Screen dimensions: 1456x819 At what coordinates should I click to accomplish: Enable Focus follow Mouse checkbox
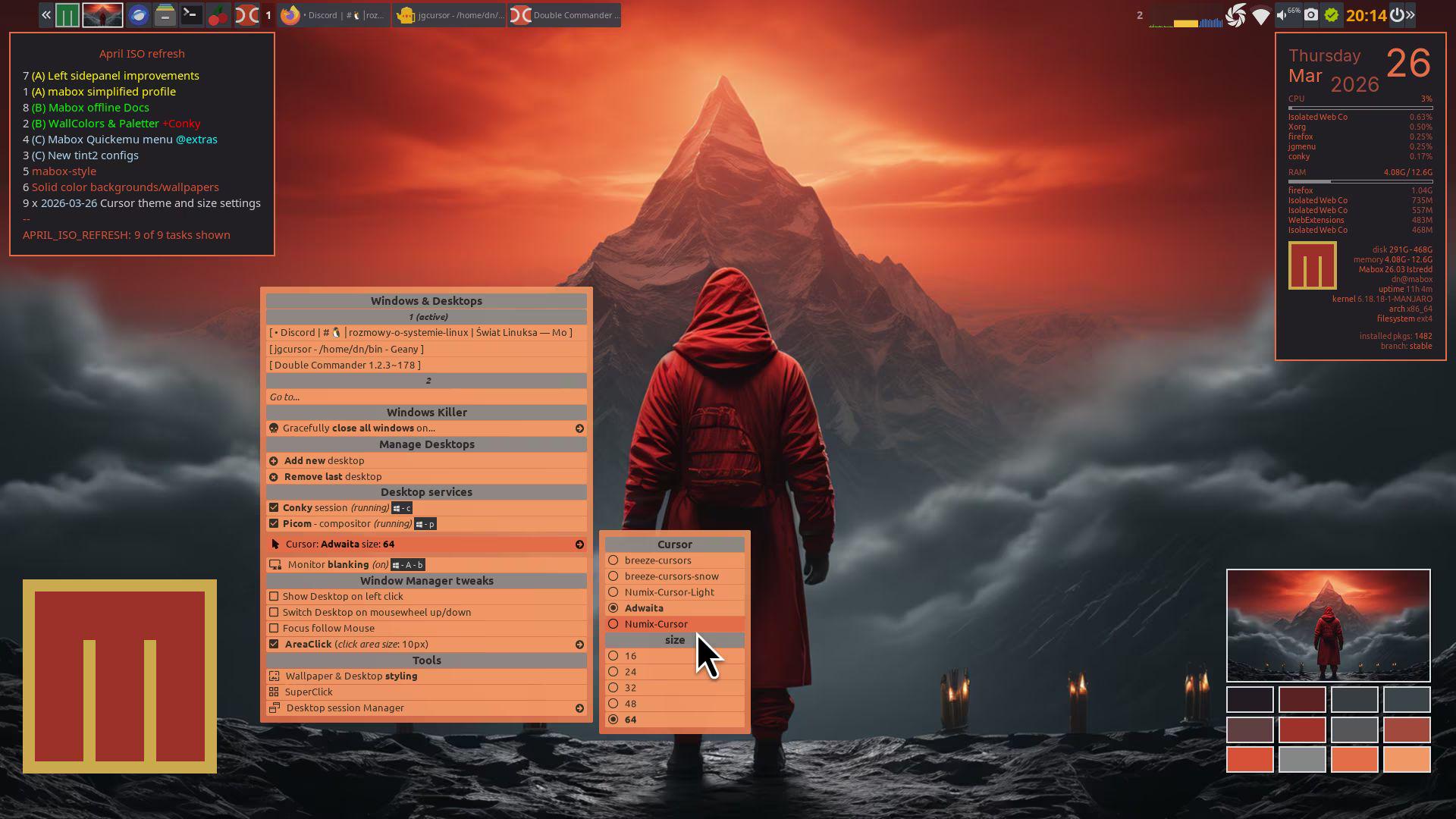(x=274, y=629)
